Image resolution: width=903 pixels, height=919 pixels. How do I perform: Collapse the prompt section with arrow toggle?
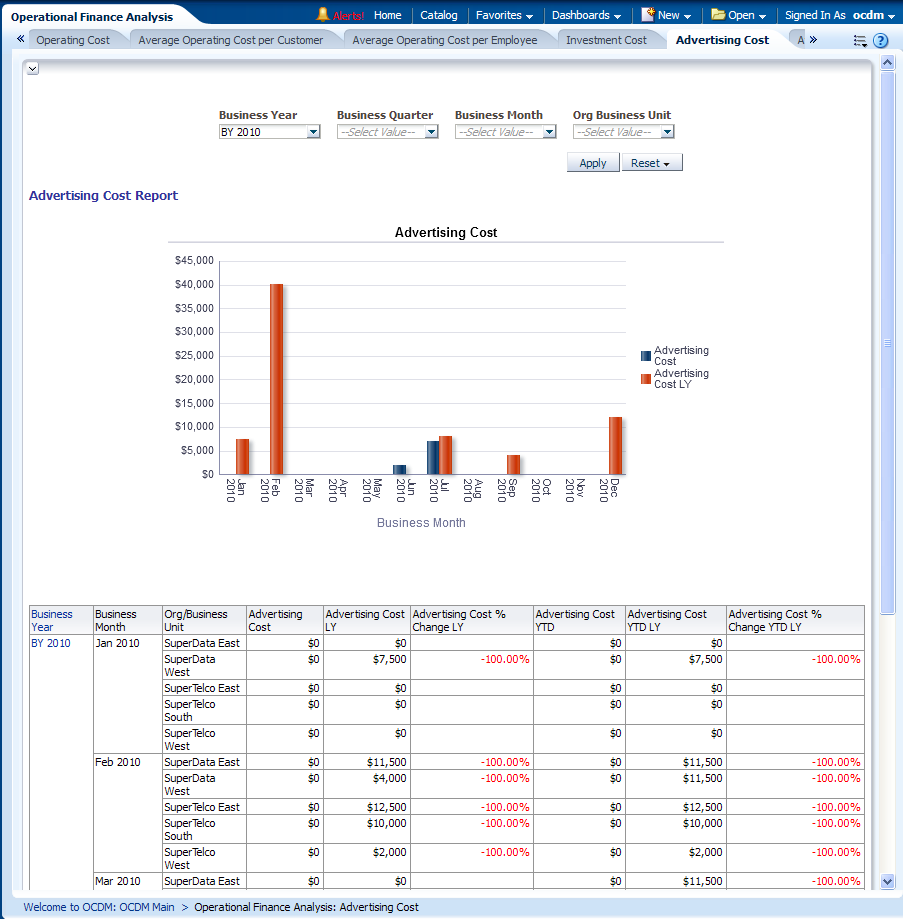(x=33, y=68)
